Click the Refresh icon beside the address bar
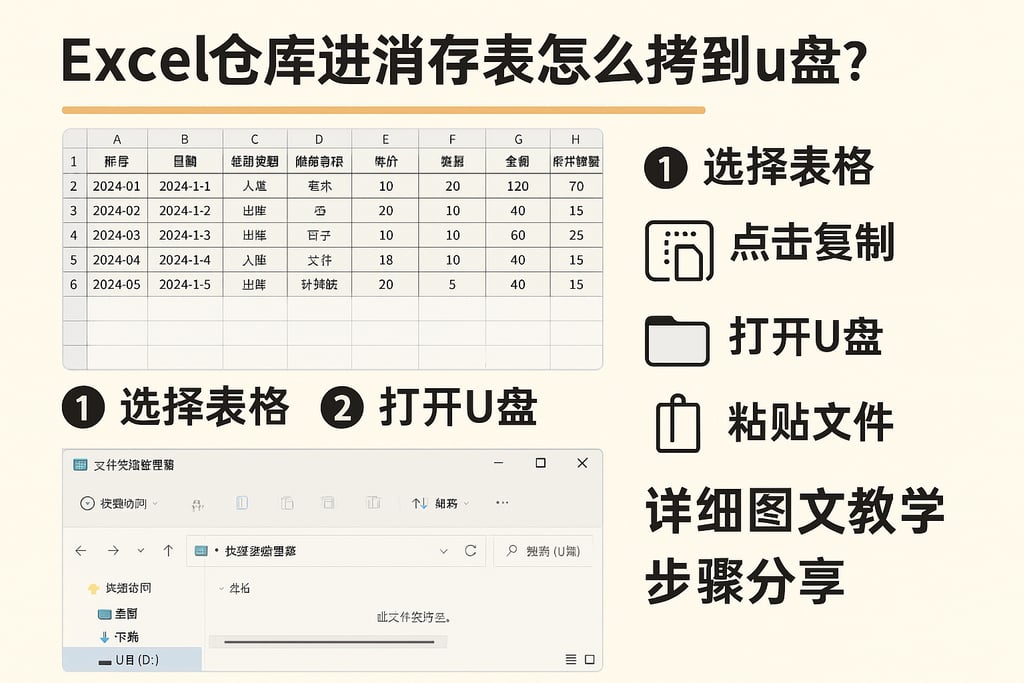 [470, 551]
